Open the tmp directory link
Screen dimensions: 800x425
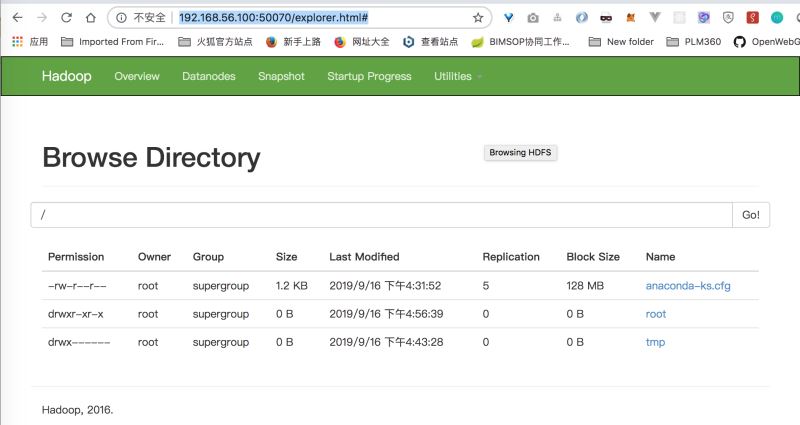655,342
